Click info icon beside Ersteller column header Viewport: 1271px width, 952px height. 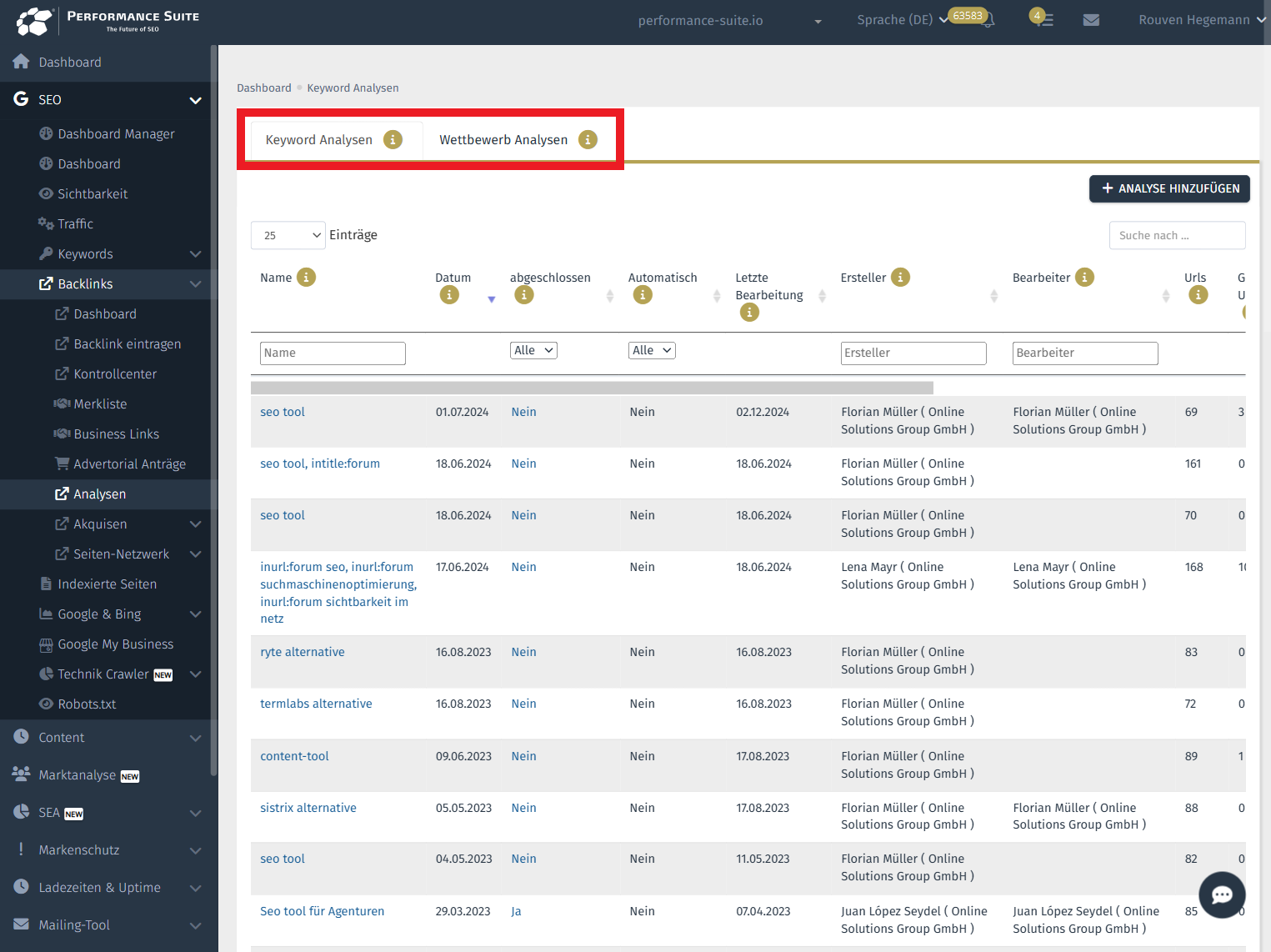pyautogui.click(x=900, y=278)
